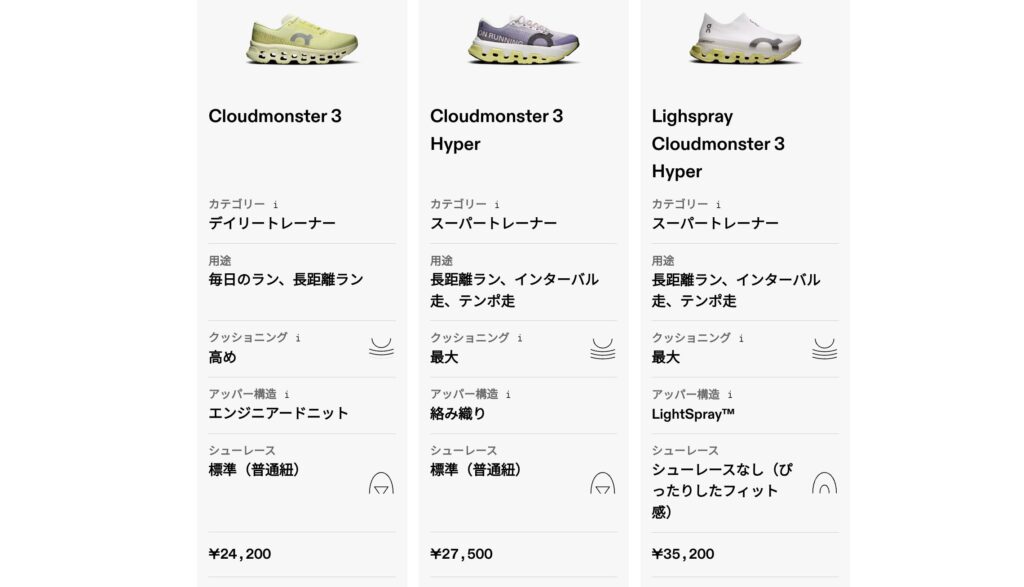Click info icon beside Cloudmonster 3 カテゴリー
Image resolution: width=1024 pixels, height=587 pixels.
(276, 205)
